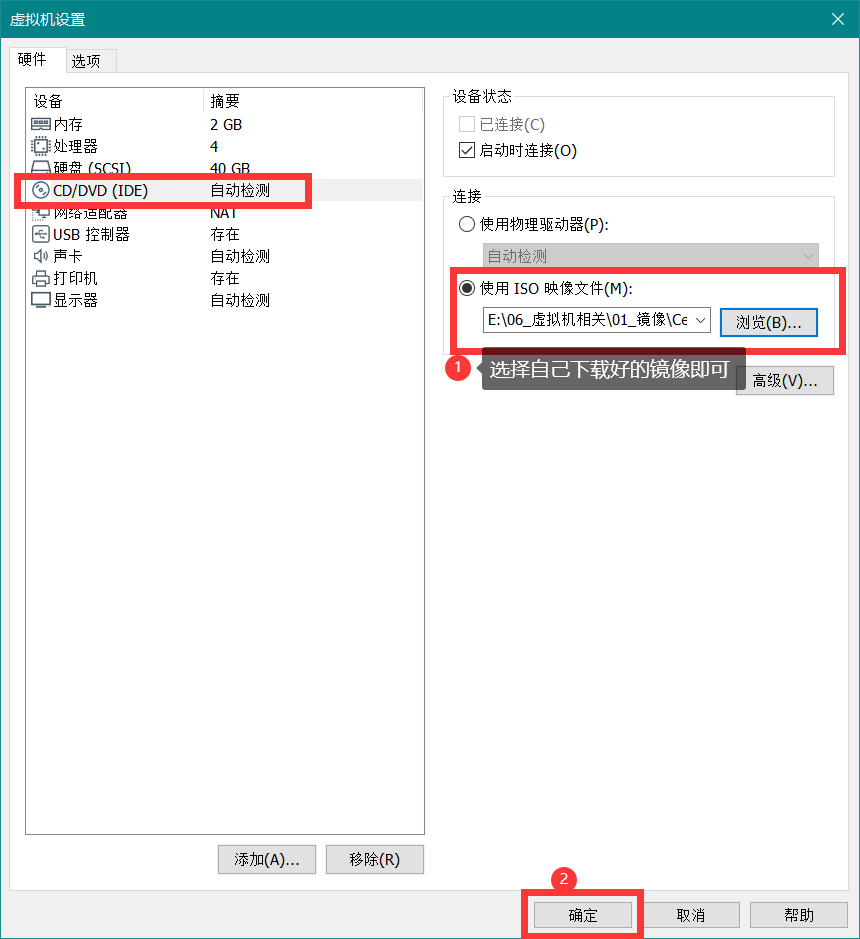Select the 打印机 printer icon
The width and height of the screenshot is (860, 939).
[41, 278]
